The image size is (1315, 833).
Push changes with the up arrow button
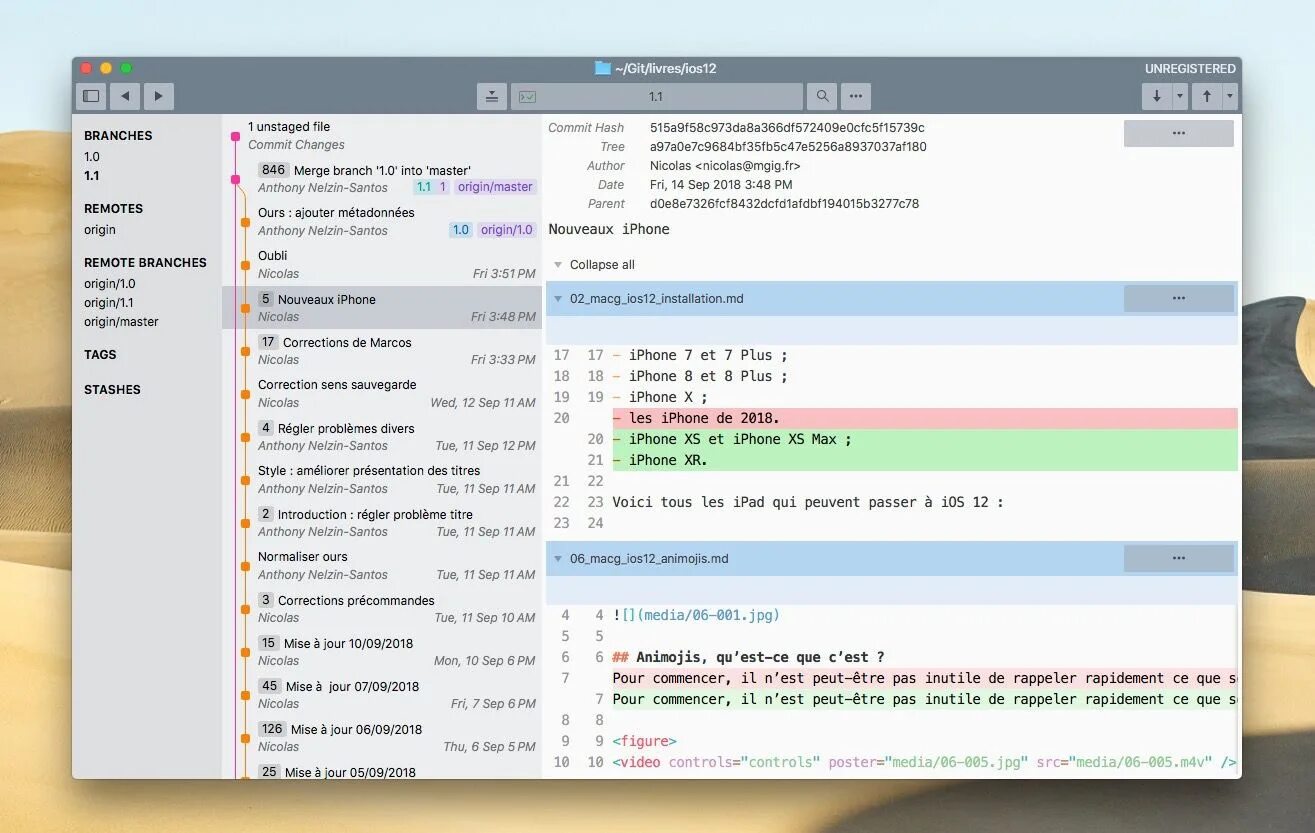[1207, 96]
